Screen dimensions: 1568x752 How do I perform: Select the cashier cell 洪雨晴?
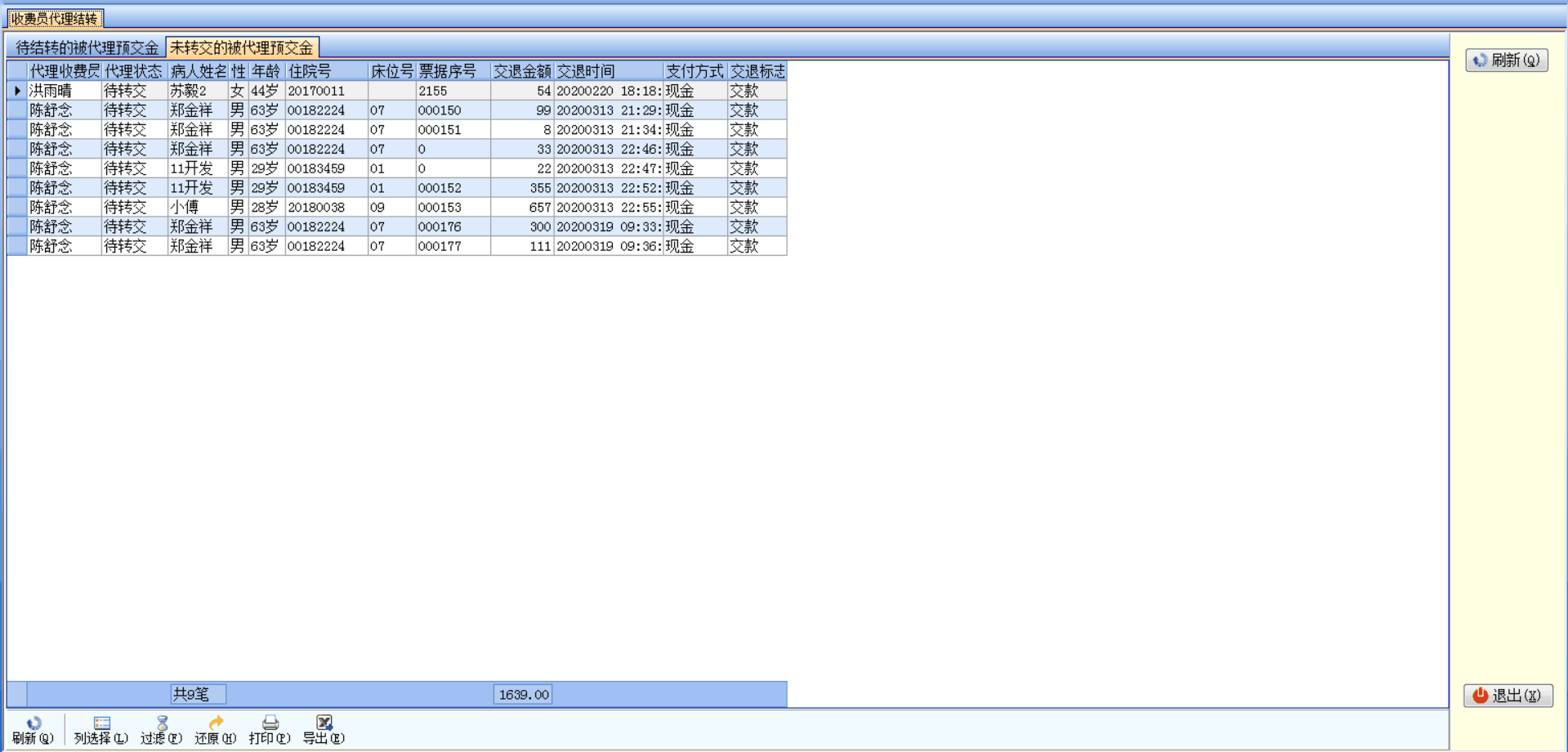pos(65,91)
